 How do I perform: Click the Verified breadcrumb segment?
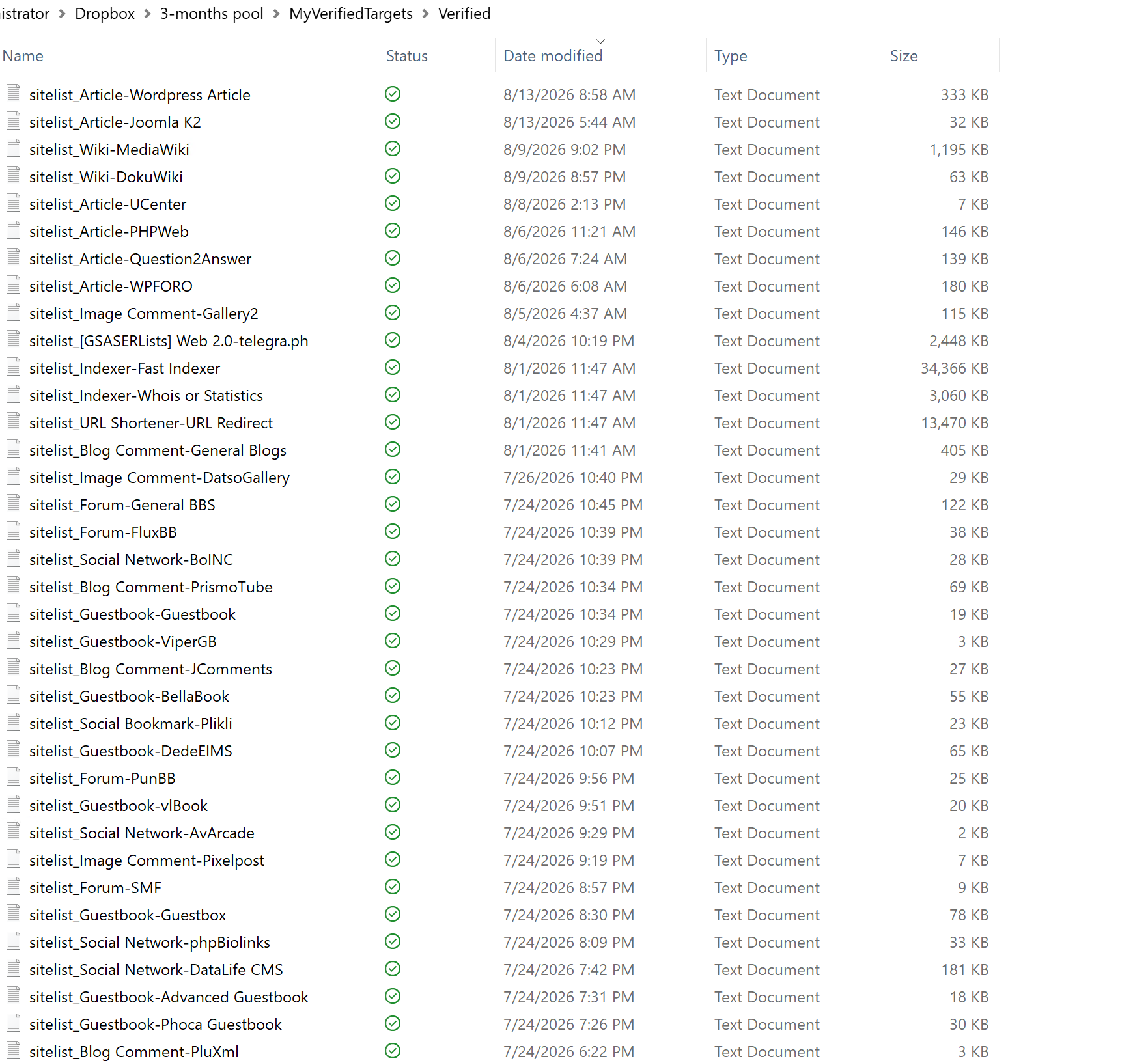[464, 14]
